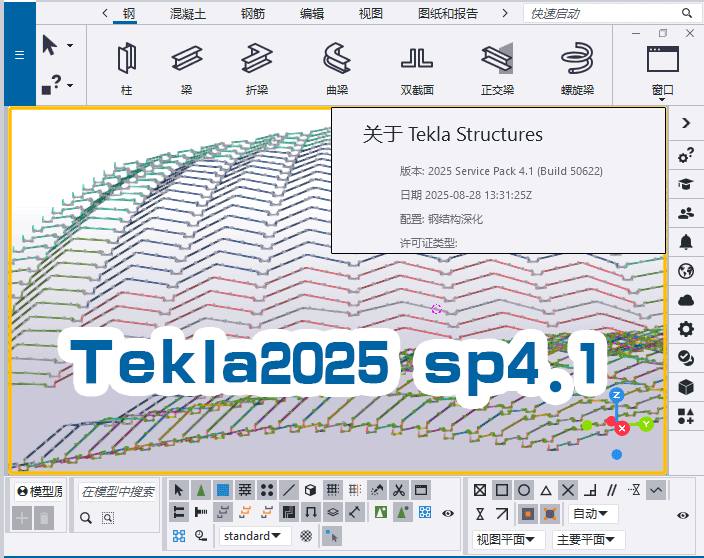
Task: Toggle the select points four-dots switch
Action: tap(267, 490)
